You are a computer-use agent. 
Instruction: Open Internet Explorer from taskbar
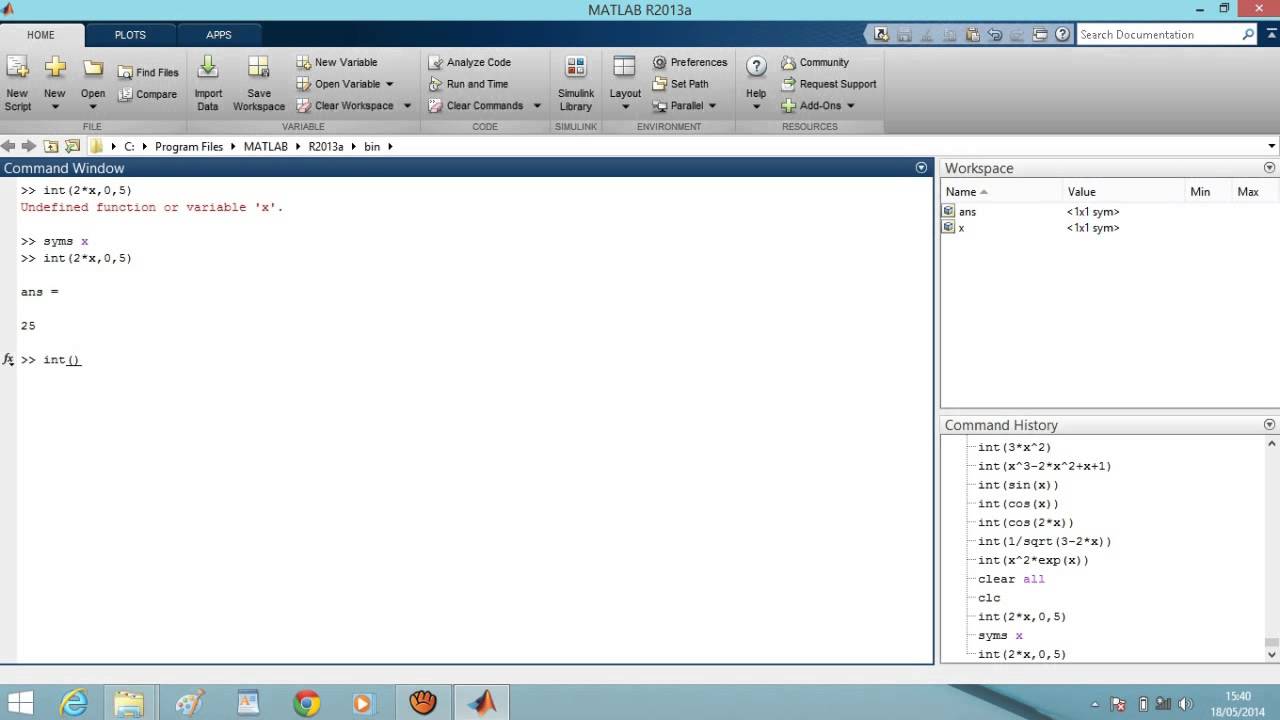(x=74, y=703)
